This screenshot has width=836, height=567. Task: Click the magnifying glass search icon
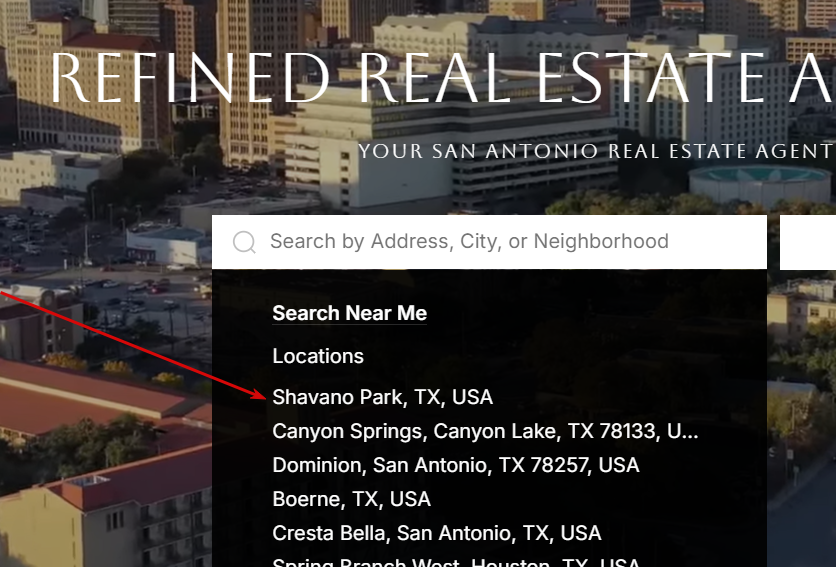(x=244, y=242)
